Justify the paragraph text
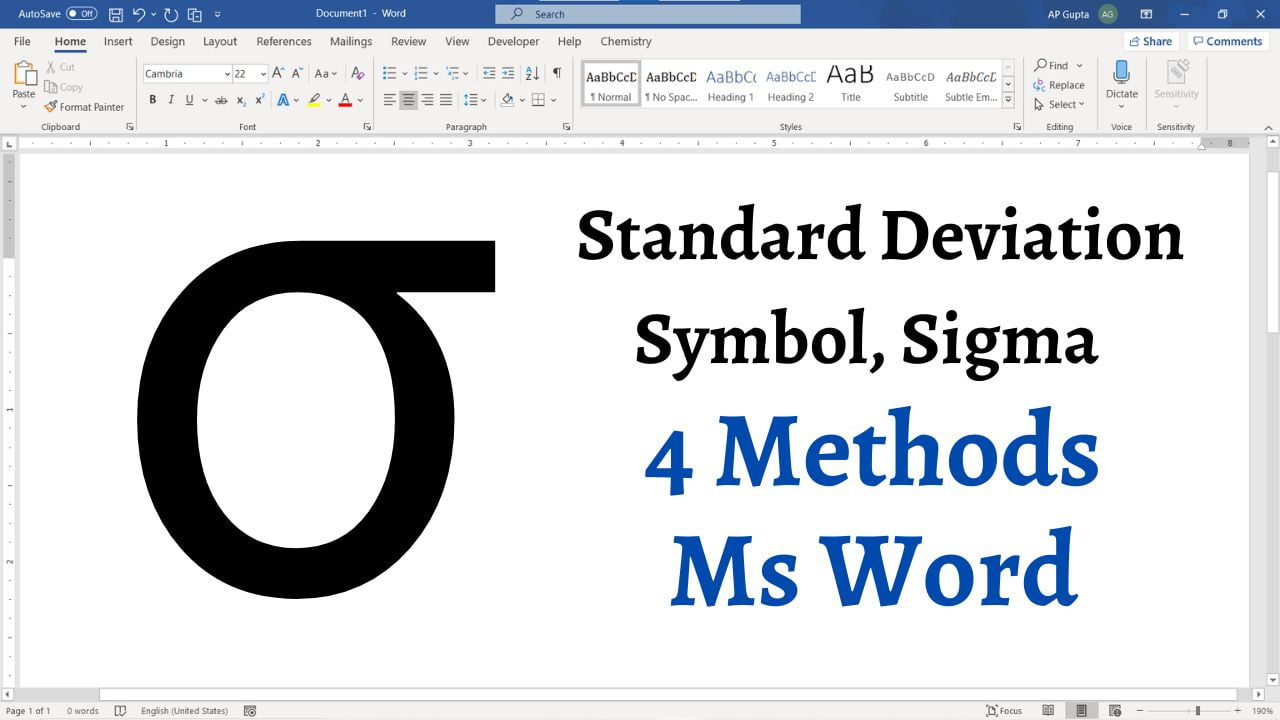 [x=446, y=100]
